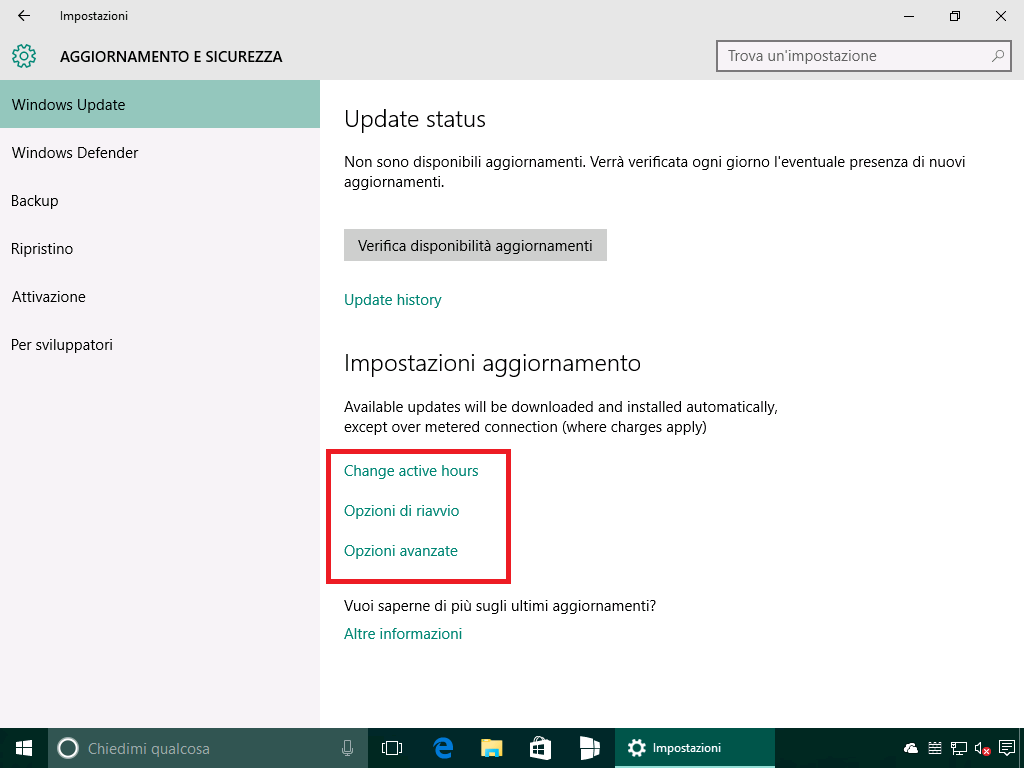Open Task View from the taskbar
The width and height of the screenshot is (1024, 768).
(x=392, y=748)
